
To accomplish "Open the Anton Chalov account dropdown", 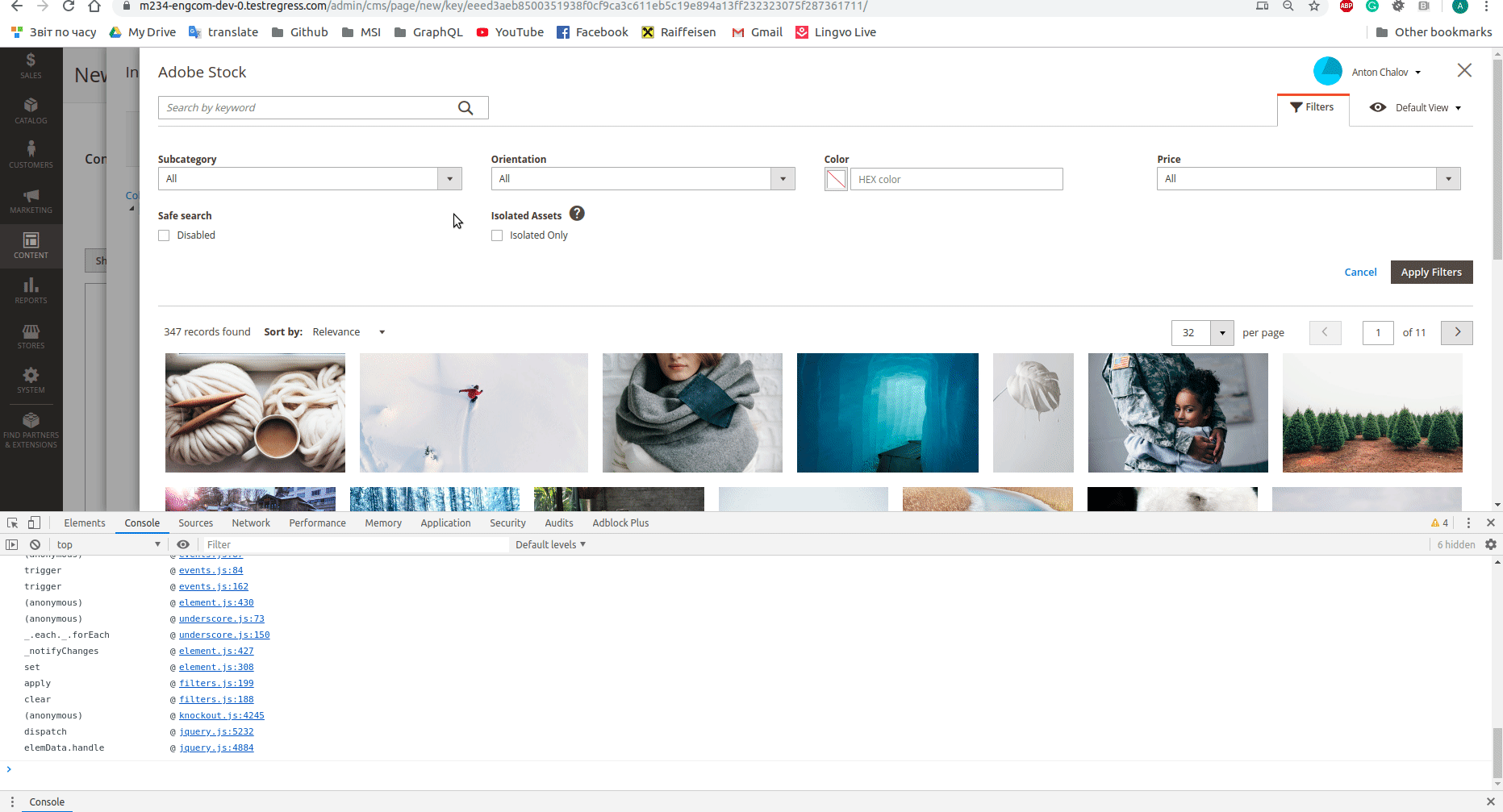I will (x=1386, y=73).
